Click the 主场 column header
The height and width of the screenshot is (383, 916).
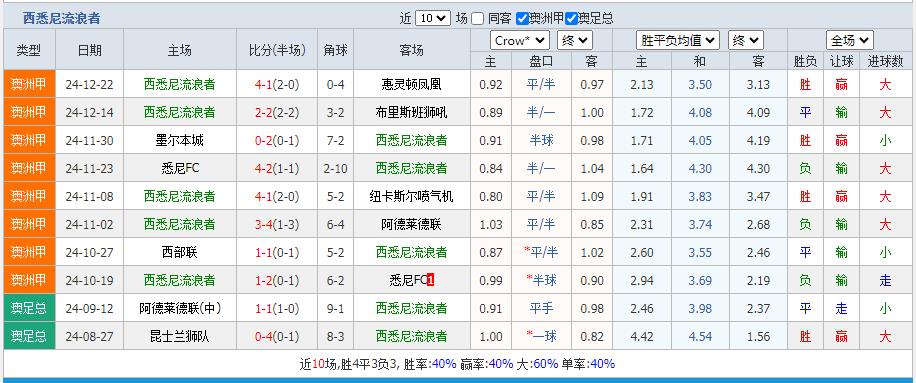pos(179,50)
